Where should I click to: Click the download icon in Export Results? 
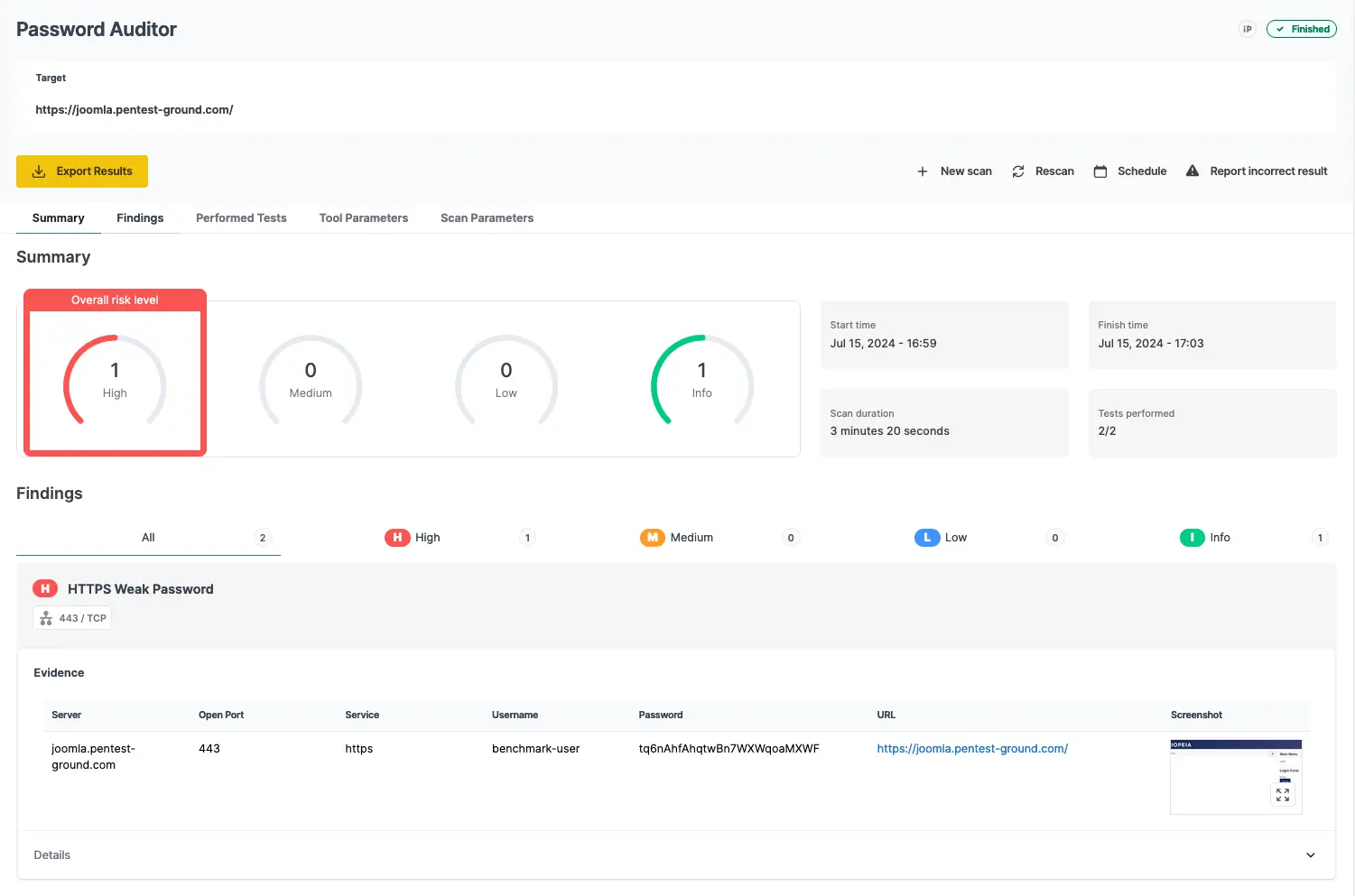click(x=39, y=171)
